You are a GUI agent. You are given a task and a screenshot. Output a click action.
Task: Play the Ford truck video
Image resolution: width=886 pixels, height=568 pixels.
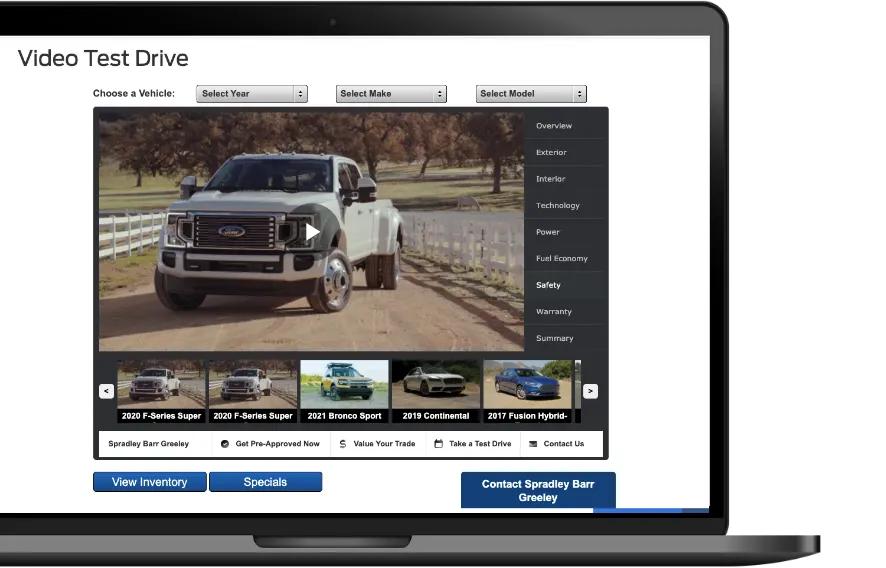(x=312, y=232)
